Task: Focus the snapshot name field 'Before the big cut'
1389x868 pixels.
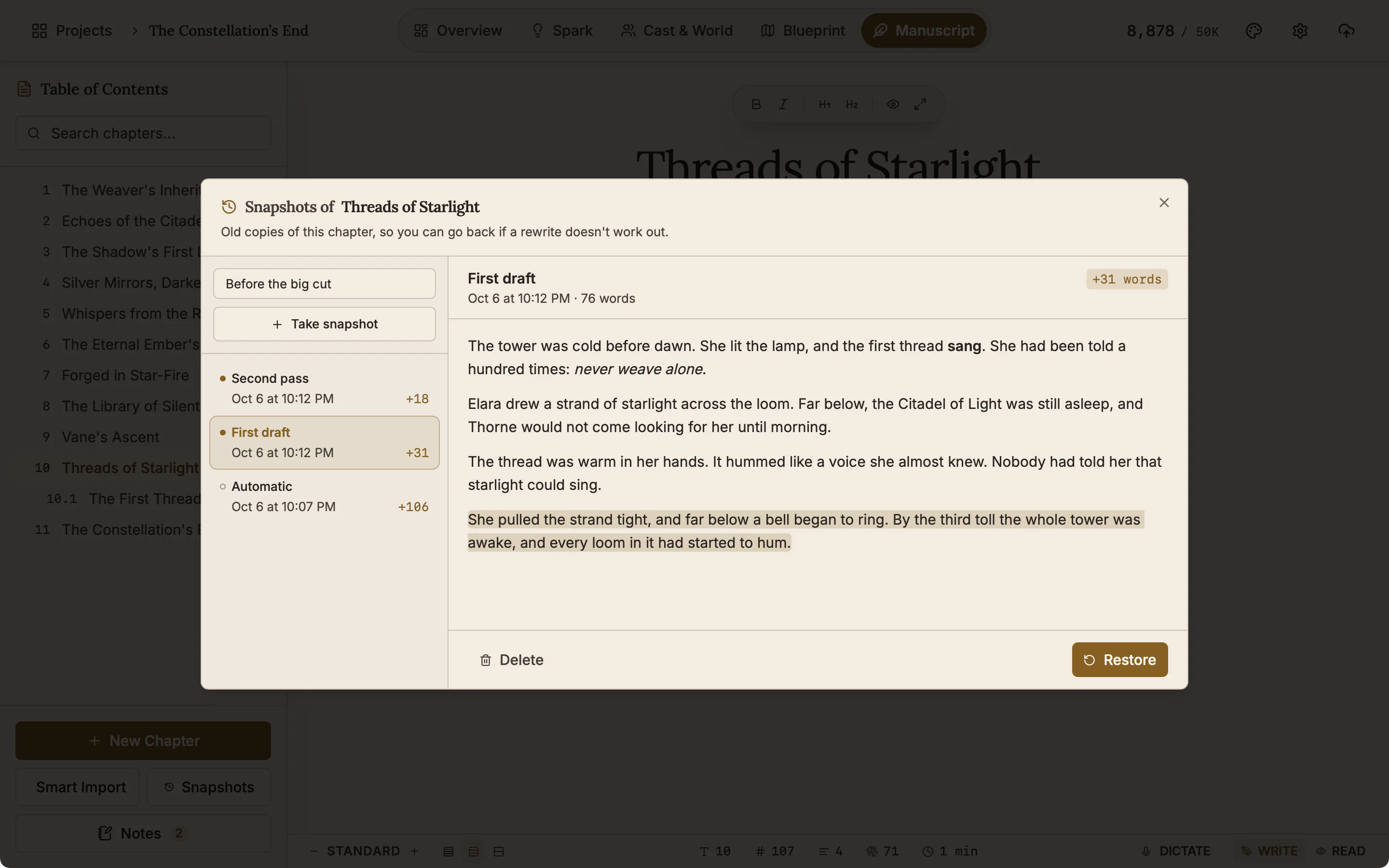Action: click(x=324, y=284)
